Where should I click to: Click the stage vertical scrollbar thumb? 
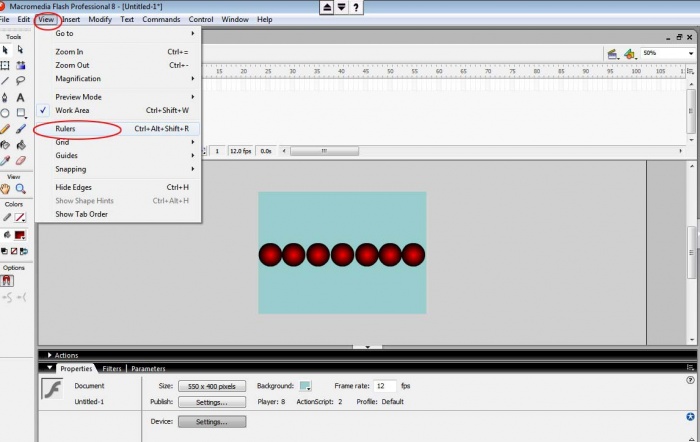point(692,252)
